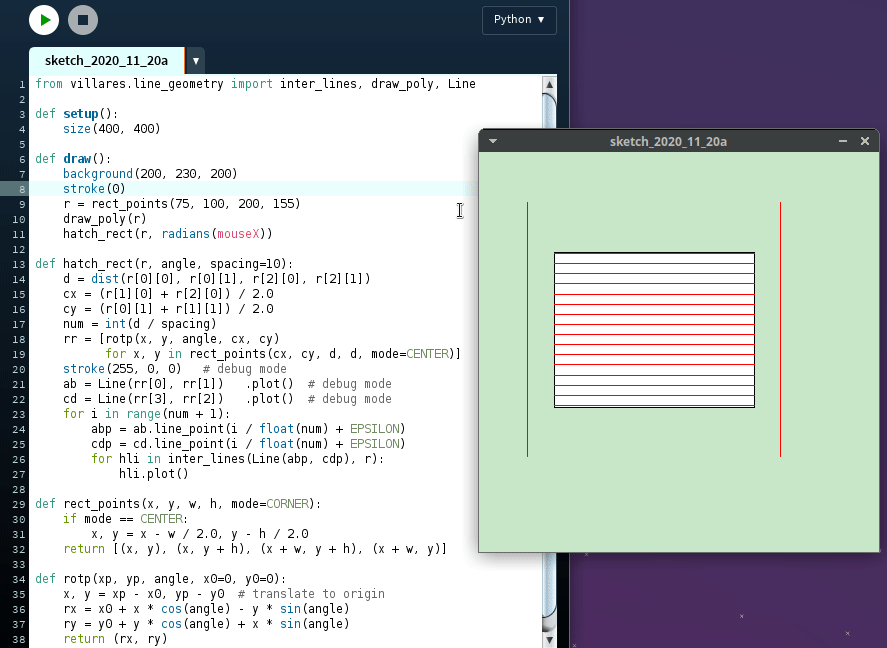Image resolution: width=887 pixels, height=648 pixels.
Task: Open the sketch window menu arrow
Action: (x=492, y=141)
